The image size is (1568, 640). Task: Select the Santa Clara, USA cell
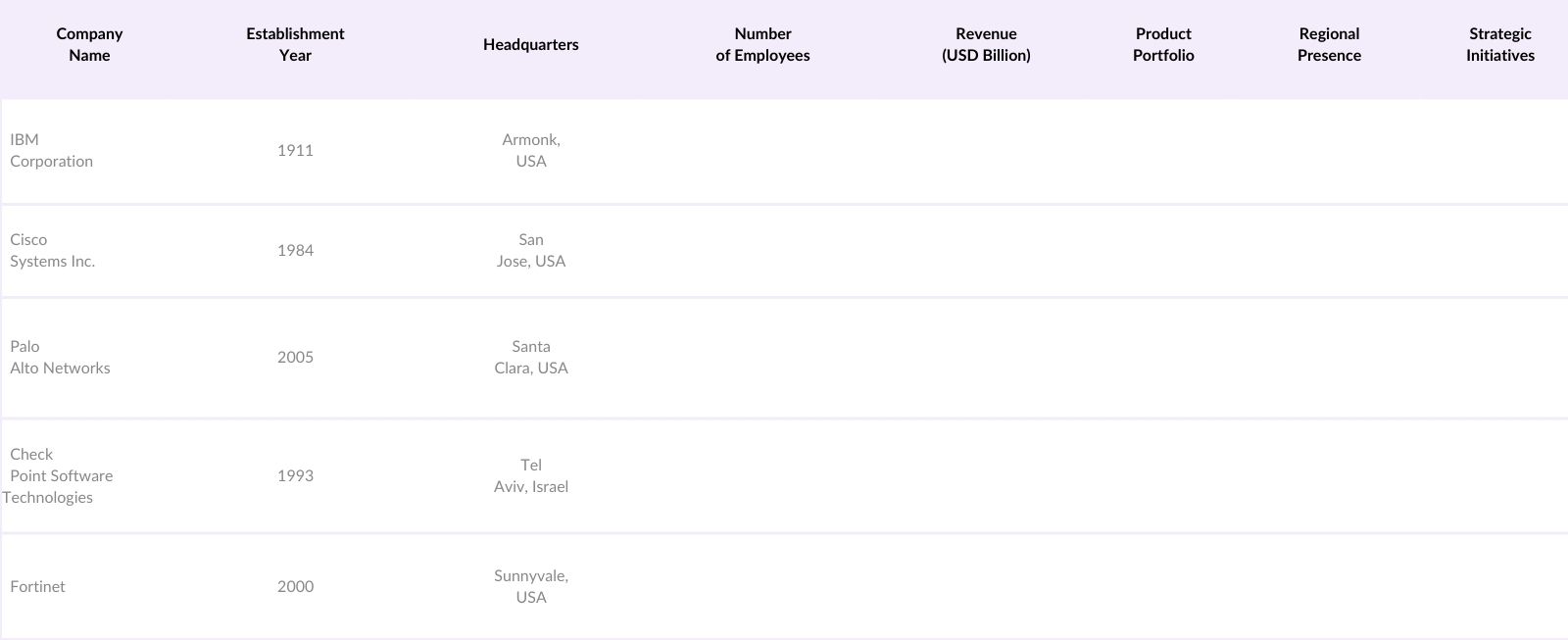point(531,357)
